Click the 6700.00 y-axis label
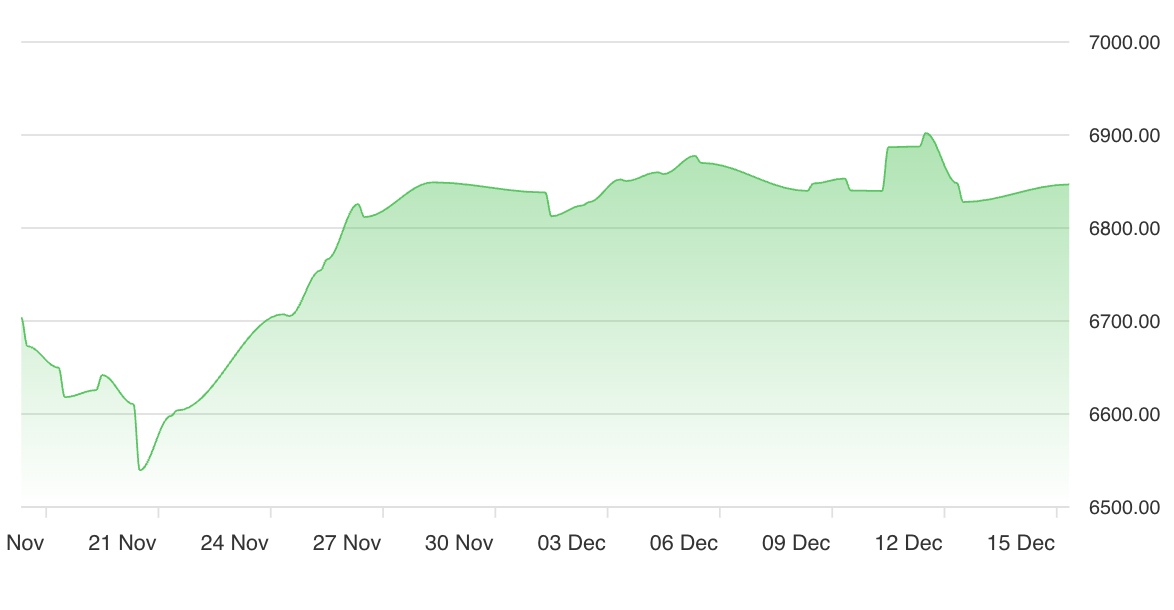 (x=1122, y=321)
